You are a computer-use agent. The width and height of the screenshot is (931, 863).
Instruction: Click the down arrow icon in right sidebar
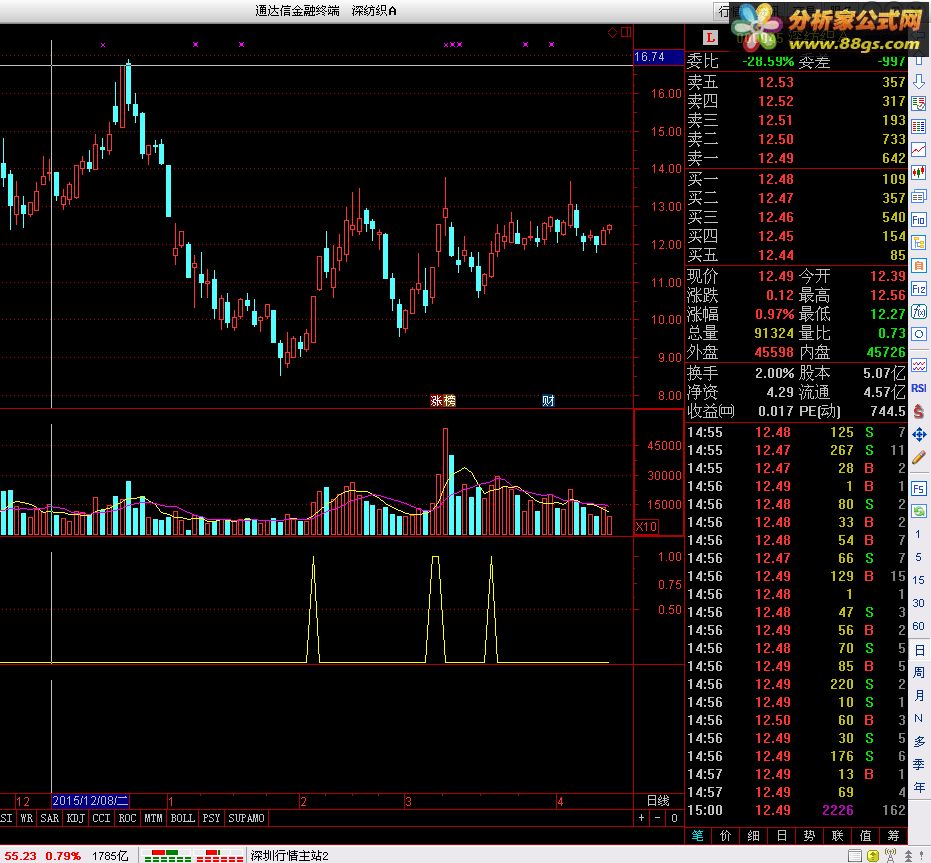[919, 81]
